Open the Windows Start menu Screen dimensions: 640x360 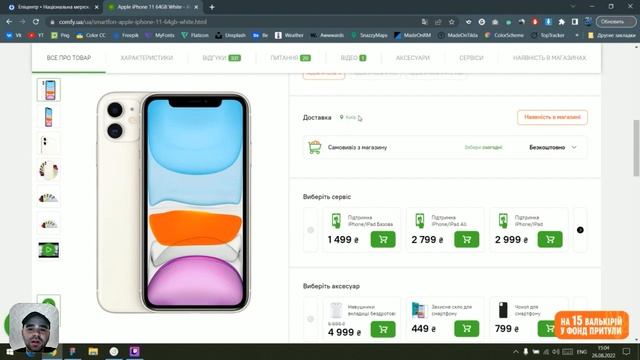coord(9,351)
